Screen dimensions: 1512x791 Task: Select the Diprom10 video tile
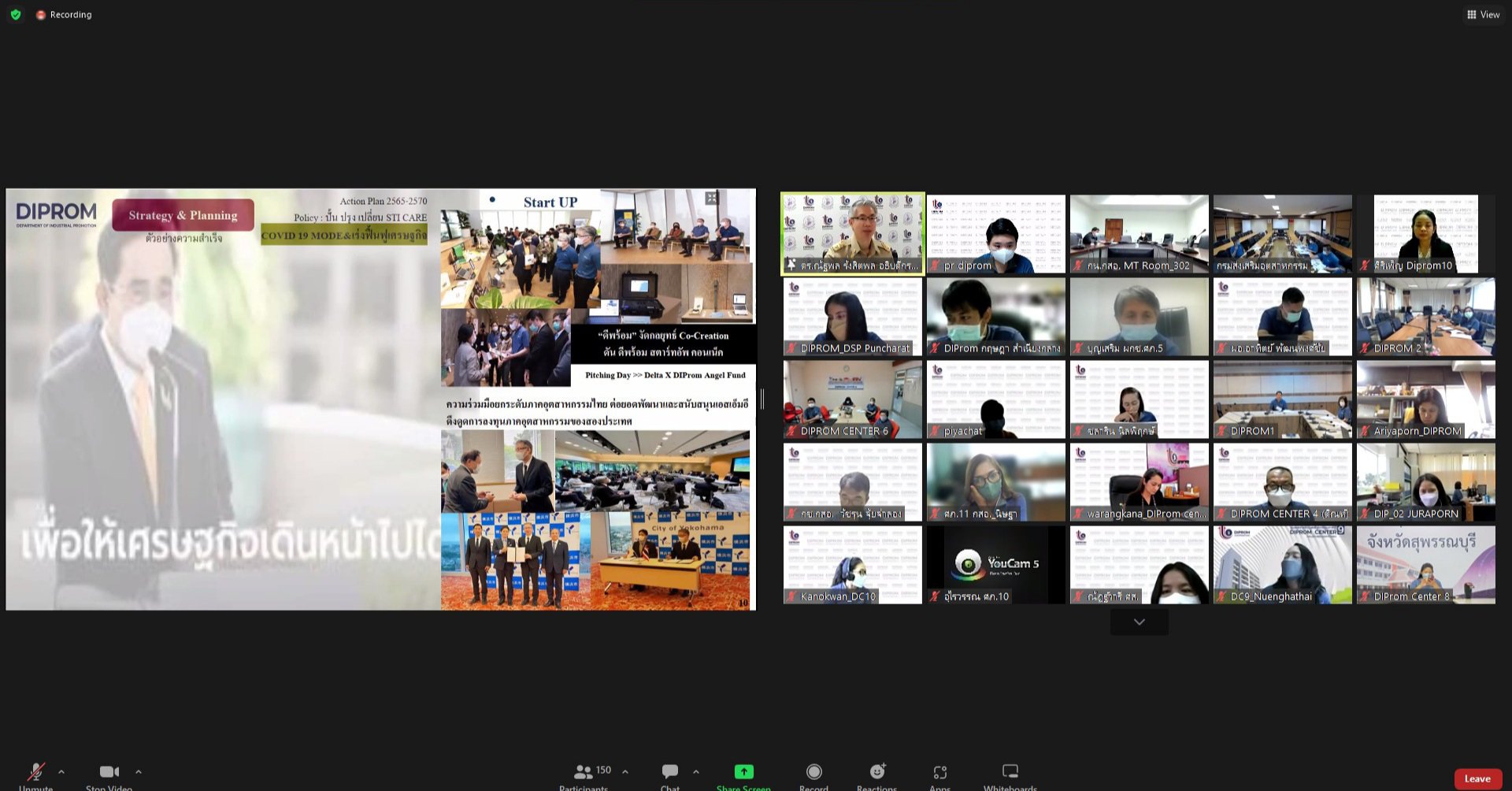1425,234
